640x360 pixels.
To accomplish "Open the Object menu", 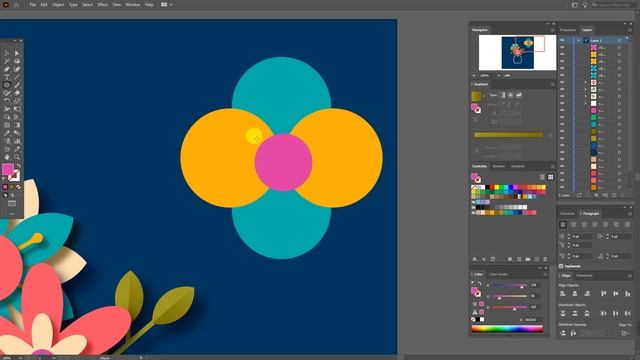I will [58, 4].
